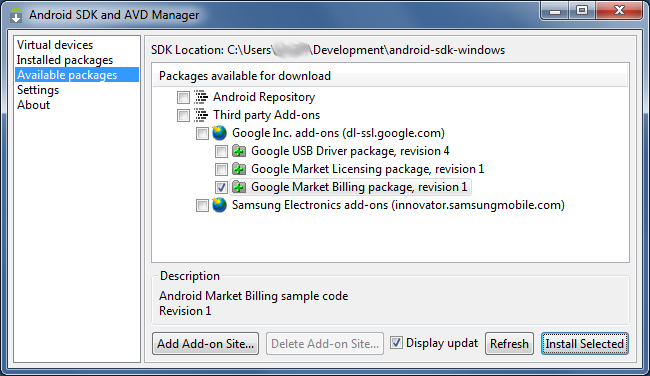
Task: Open the Settings page
Action: [38, 90]
